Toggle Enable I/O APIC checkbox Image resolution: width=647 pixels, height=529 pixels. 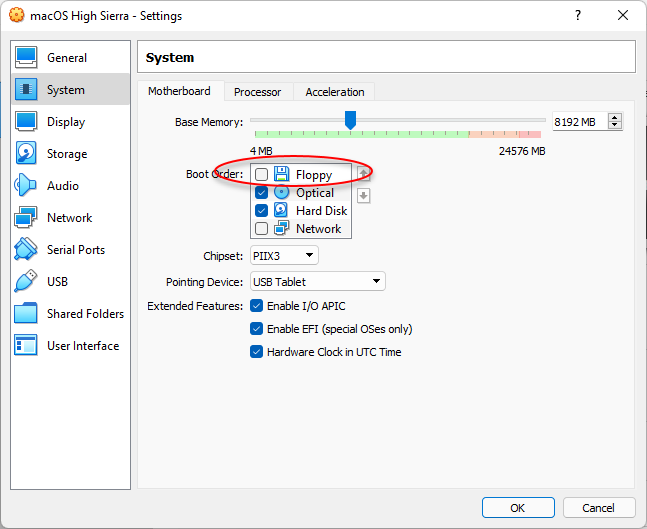click(256, 306)
